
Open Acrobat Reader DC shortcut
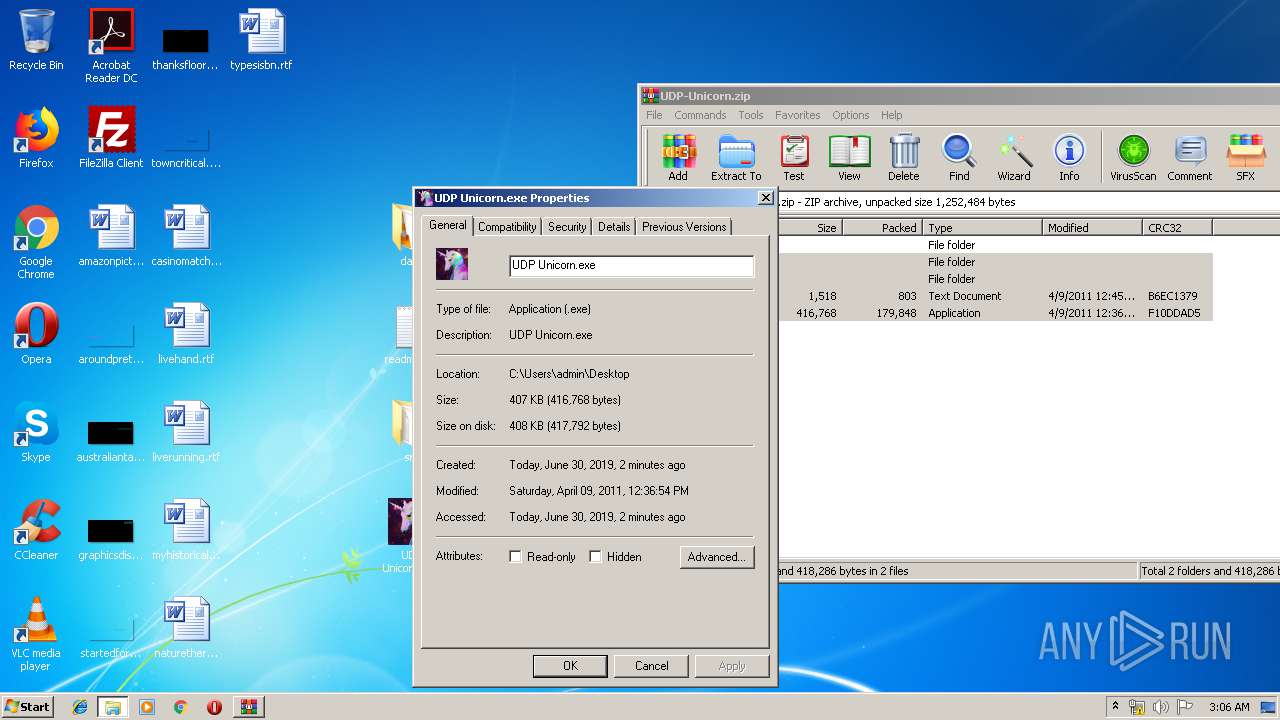111,46
